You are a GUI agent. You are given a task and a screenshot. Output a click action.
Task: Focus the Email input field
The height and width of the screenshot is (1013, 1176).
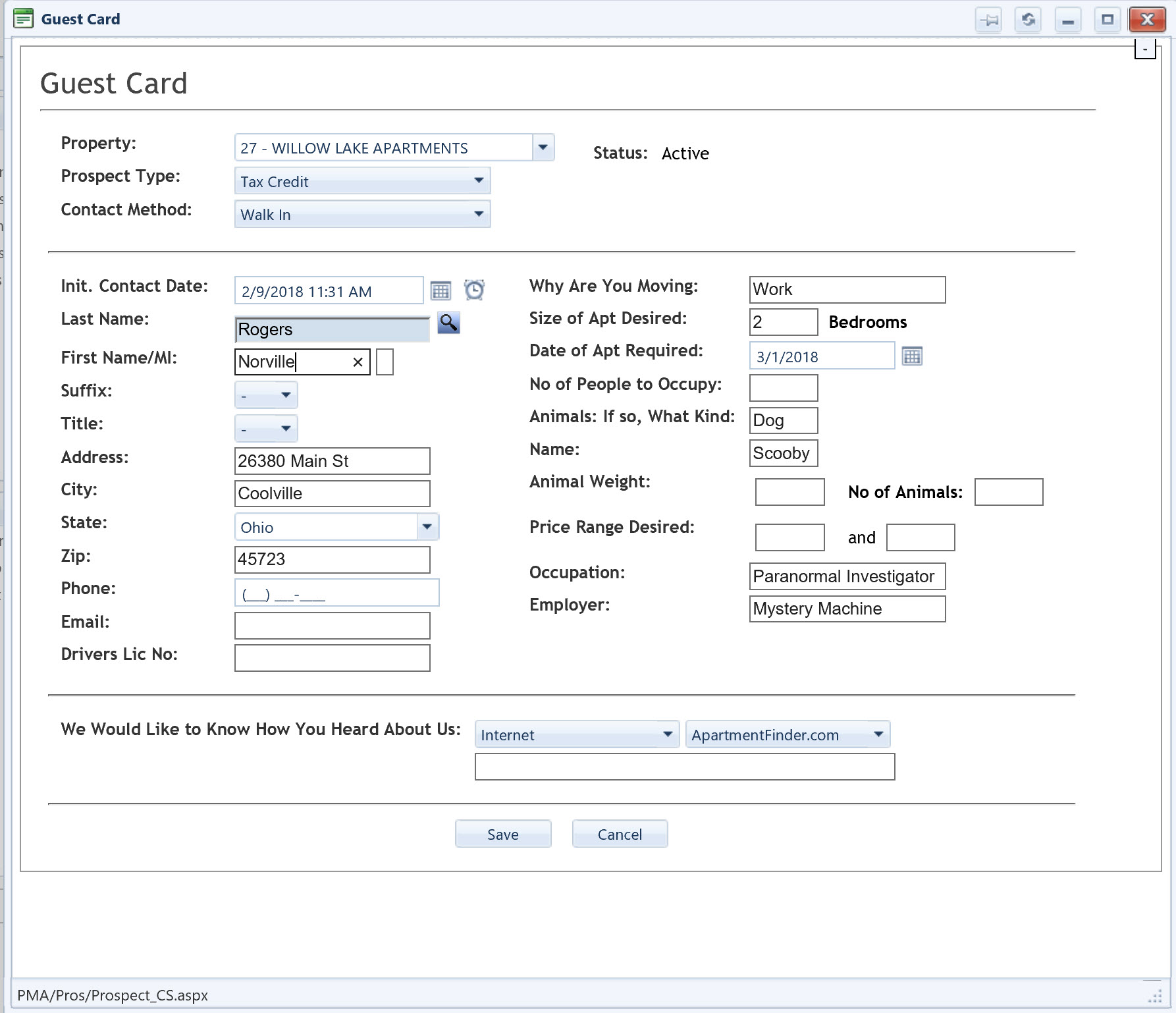tap(332, 626)
